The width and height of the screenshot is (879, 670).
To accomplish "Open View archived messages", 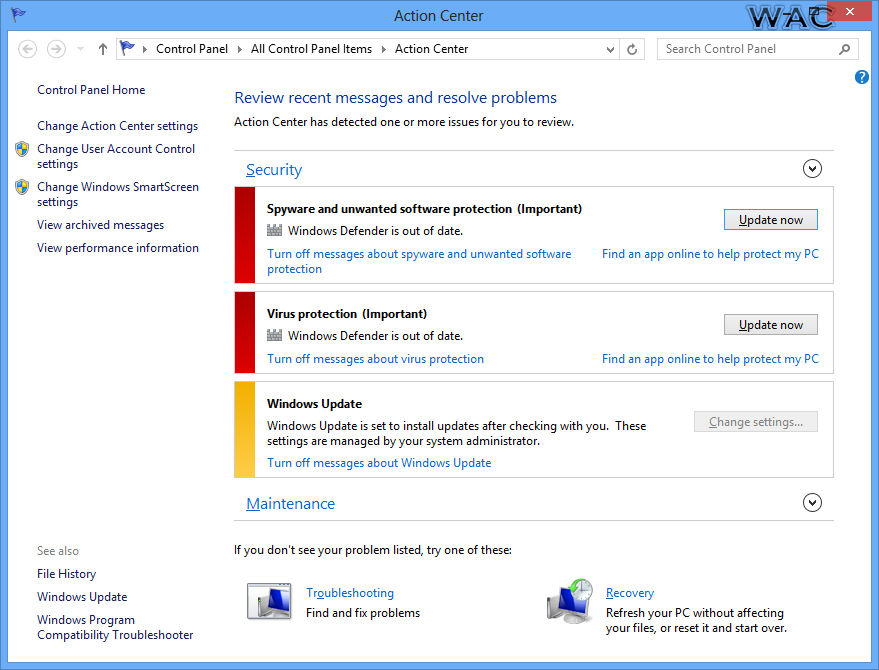I will click(x=100, y=225).
